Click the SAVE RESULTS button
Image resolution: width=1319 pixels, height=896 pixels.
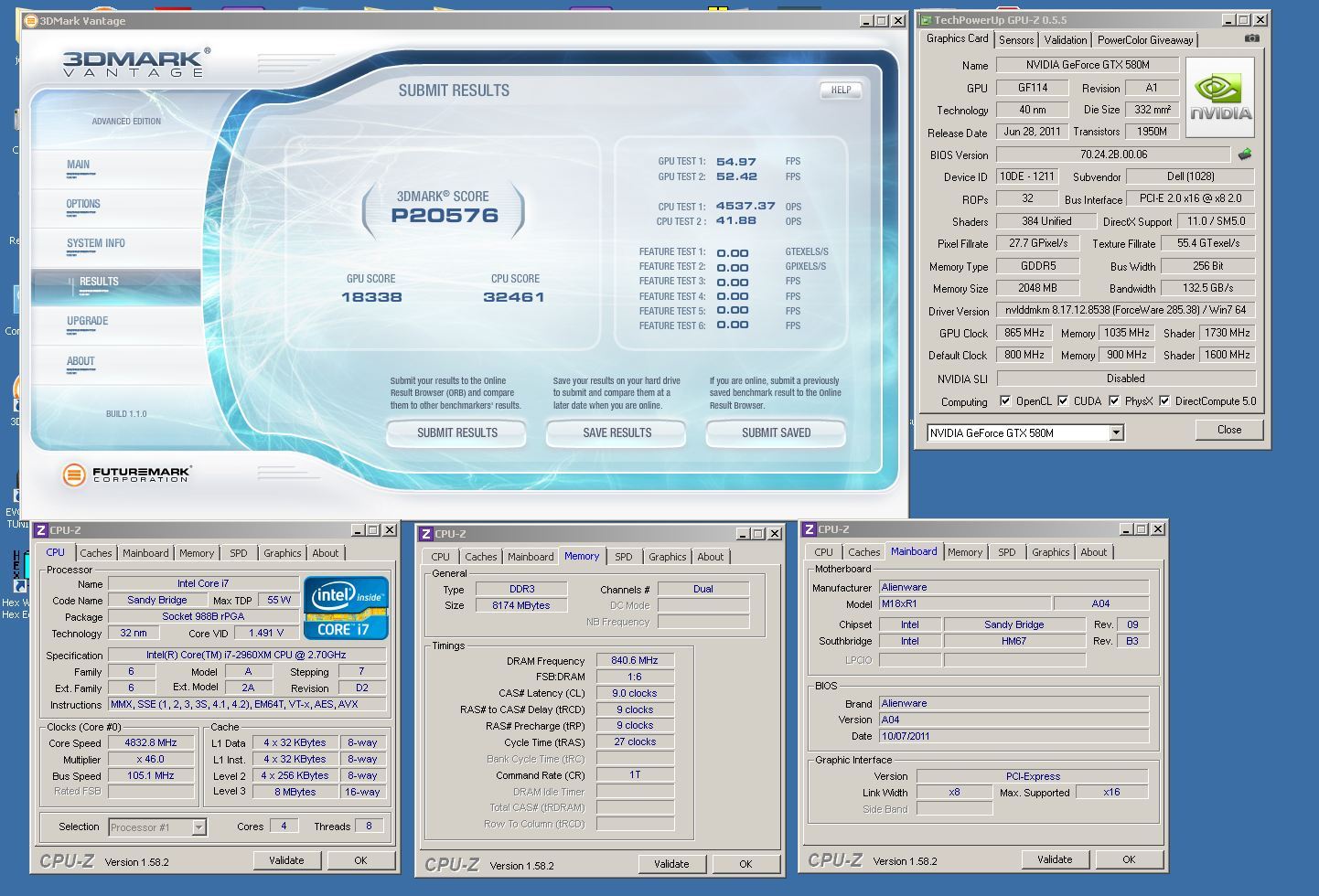(x=617, y=433)
